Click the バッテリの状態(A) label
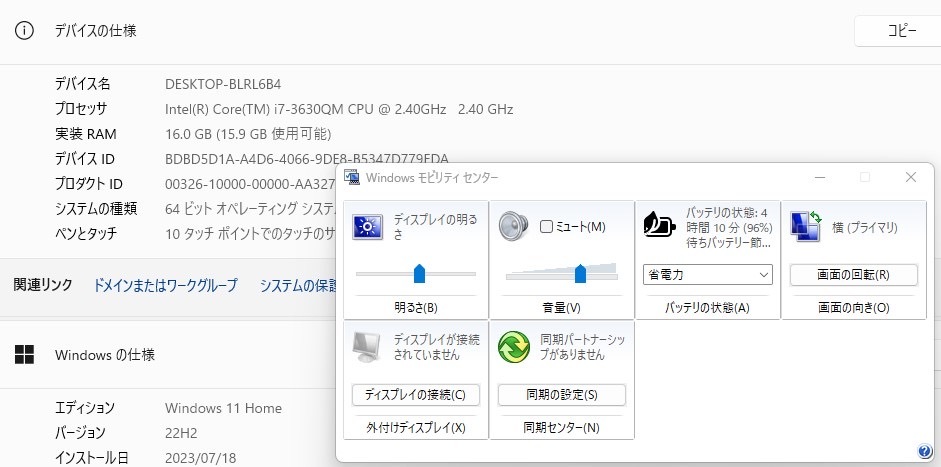 click(708, 308)
